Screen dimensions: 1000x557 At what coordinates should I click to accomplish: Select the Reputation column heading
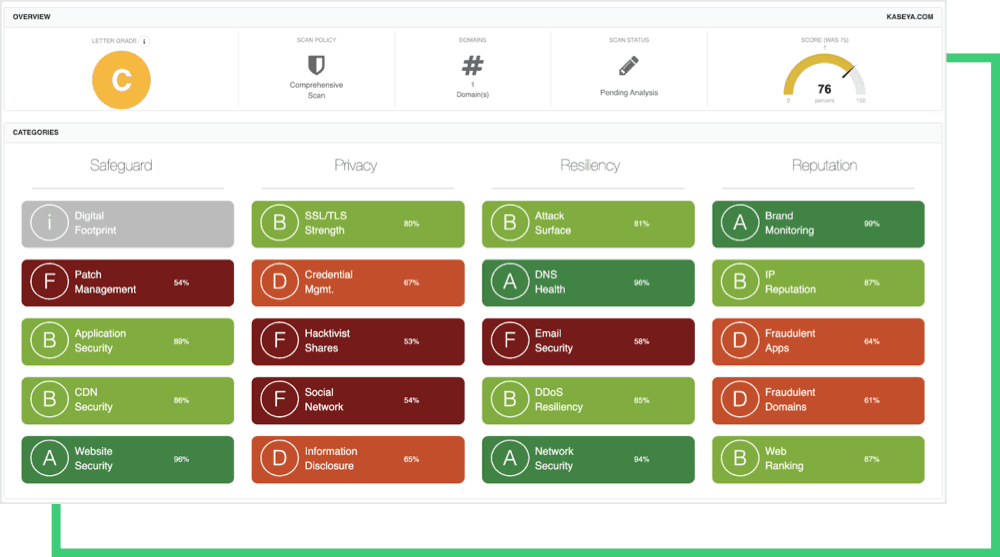pyautogui.click(x=824, y=166)
